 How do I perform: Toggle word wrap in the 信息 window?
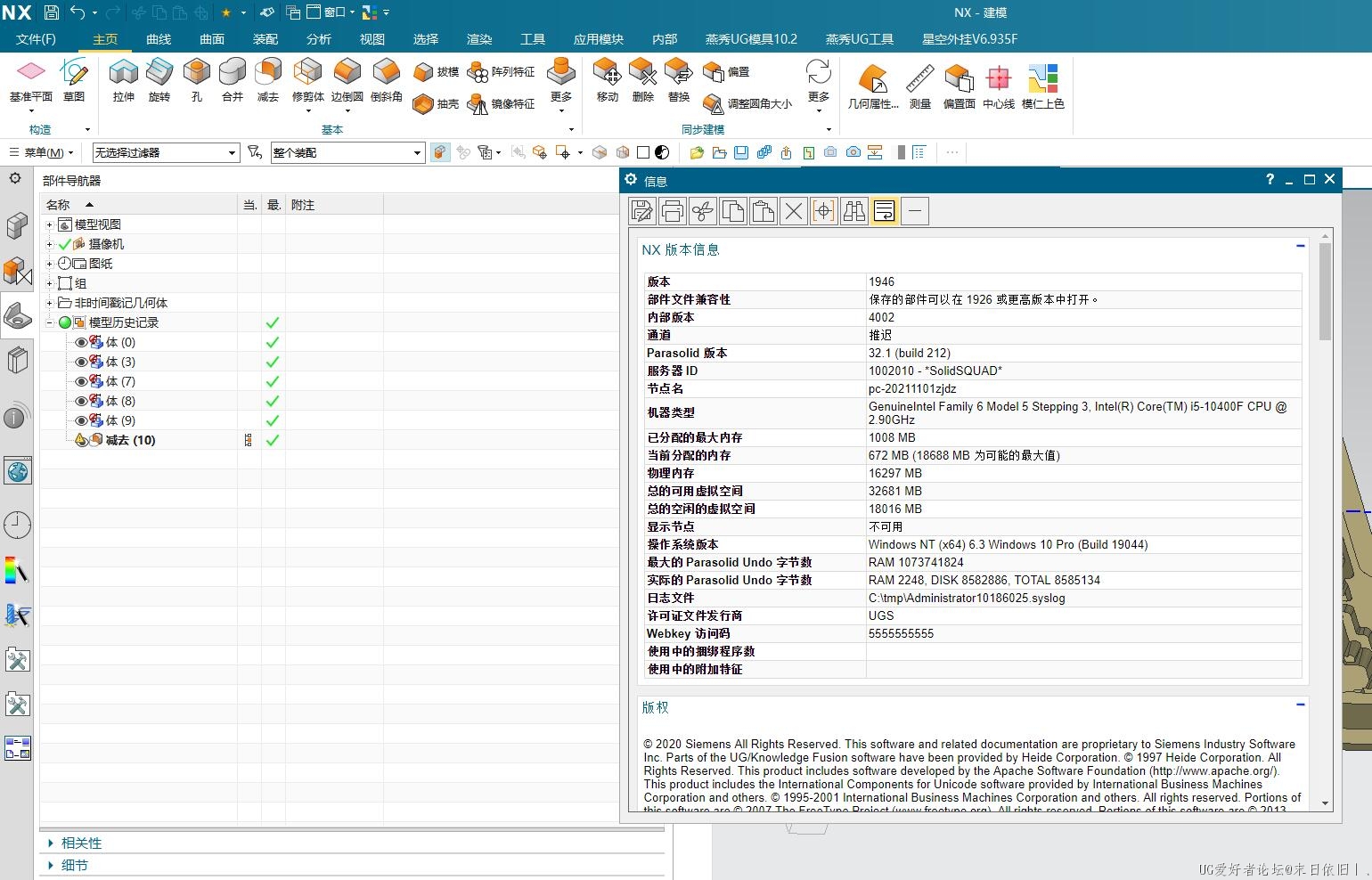[x=885, y=211]
